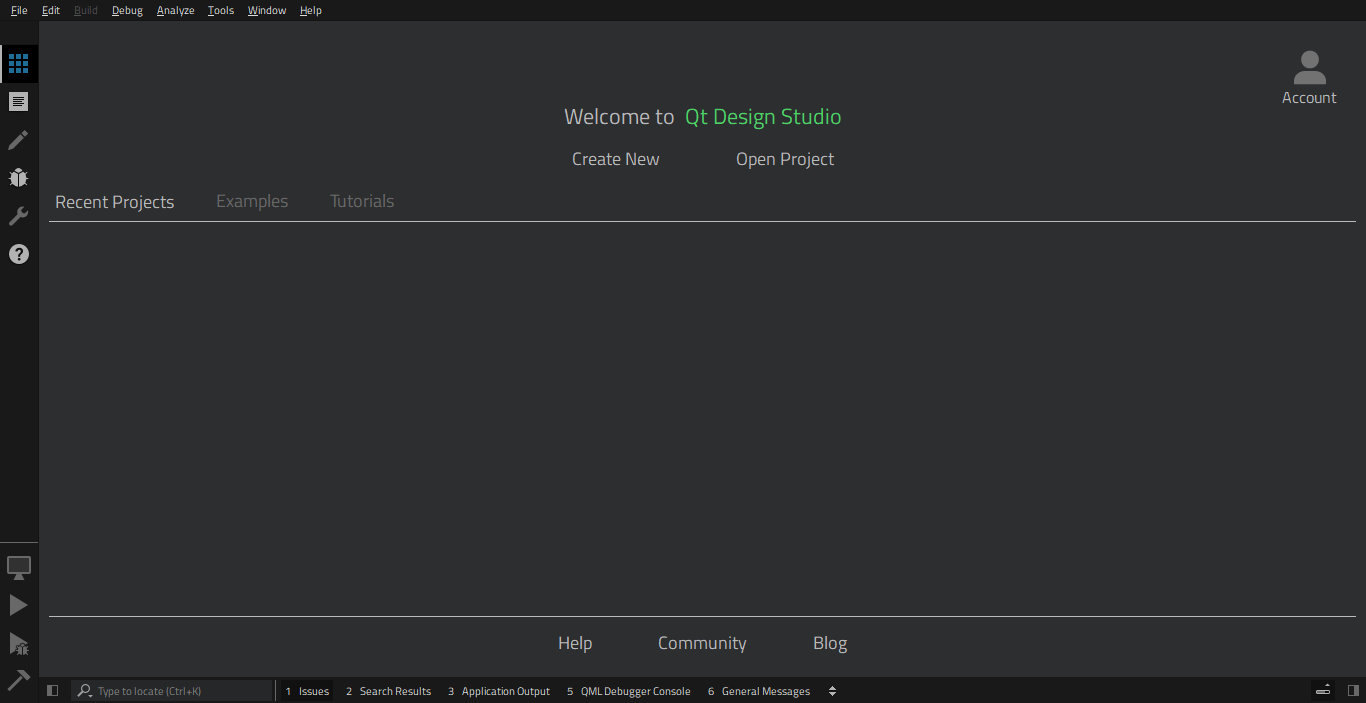
Task: Open the Account panel
Action: tap(1309, 77)
